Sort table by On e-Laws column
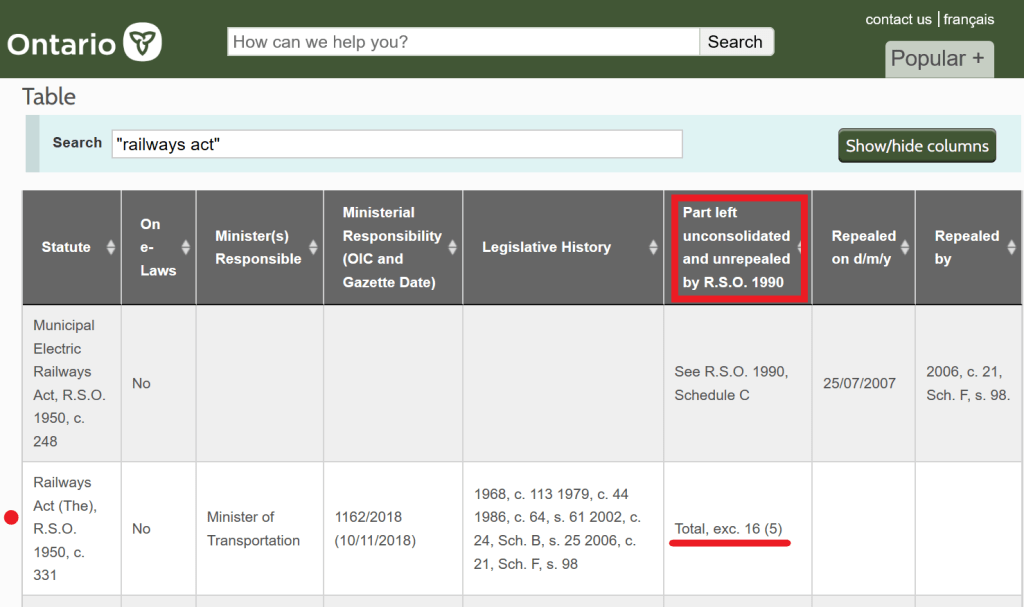Image resolution: width=1024 pixels, height=607 pixels. (185, 248)
